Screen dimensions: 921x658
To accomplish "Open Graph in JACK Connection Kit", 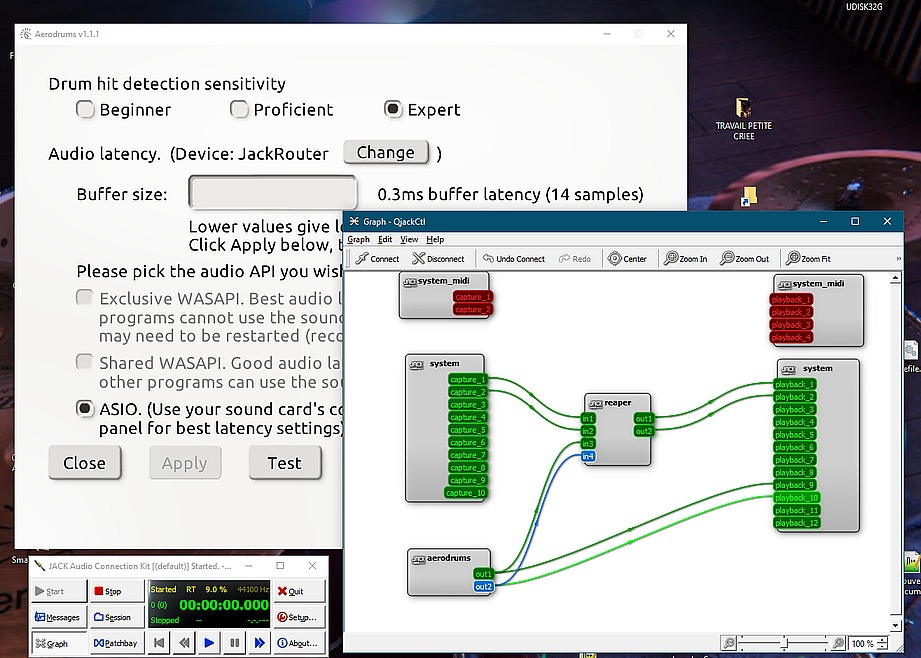I will (x=58, y=643).
